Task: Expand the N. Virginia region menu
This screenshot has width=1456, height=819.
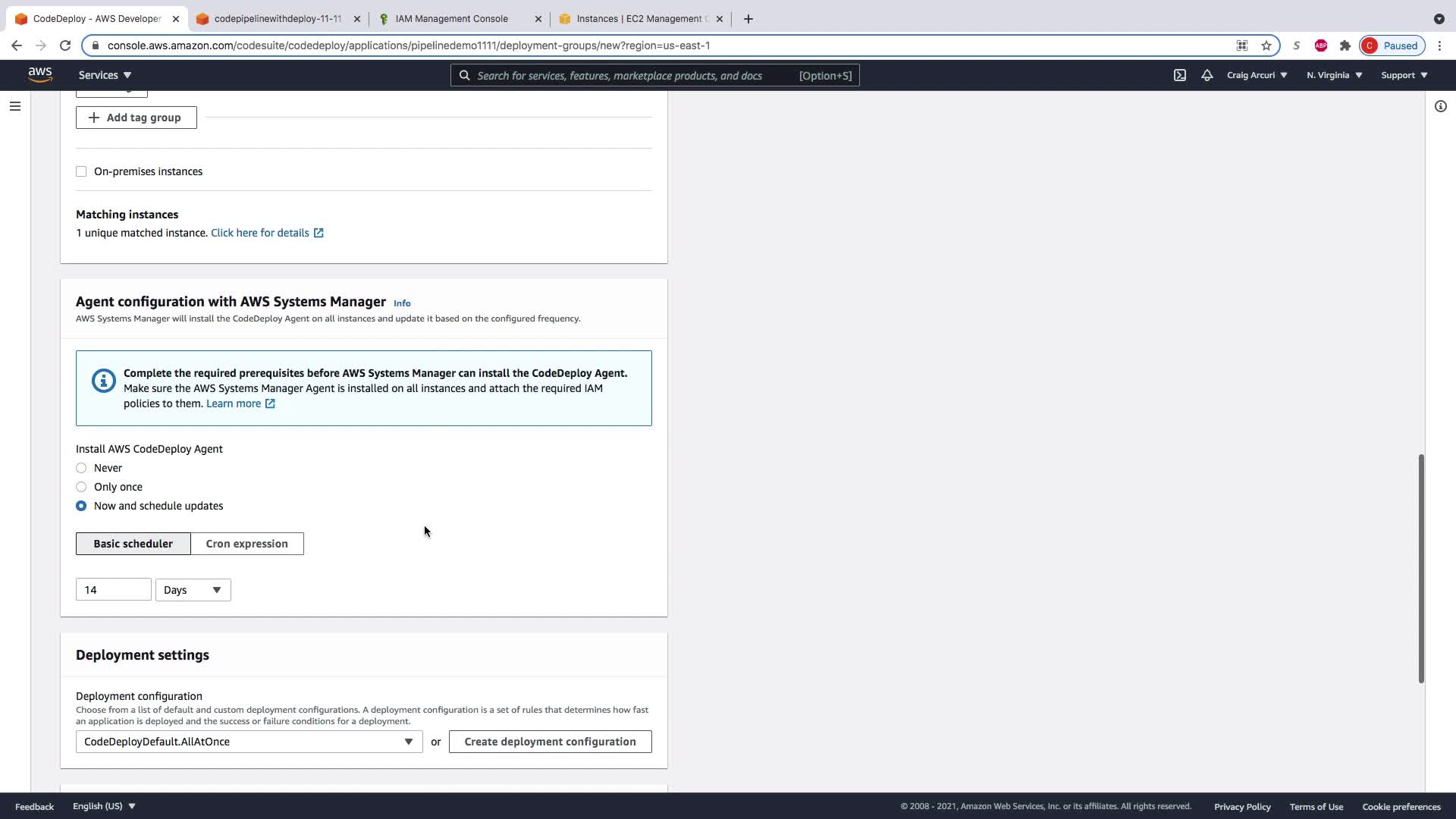Action: click(x=1334, y=75)
